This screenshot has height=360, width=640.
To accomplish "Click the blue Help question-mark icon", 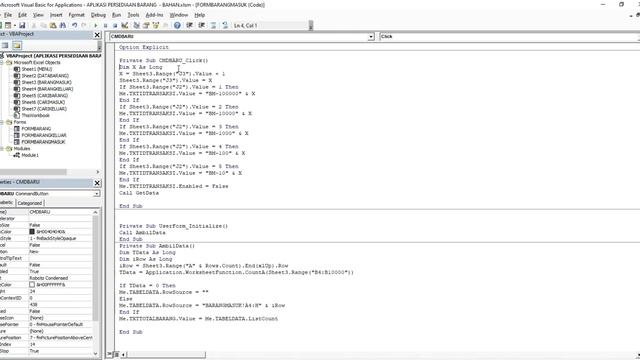I will pos(177,25).
